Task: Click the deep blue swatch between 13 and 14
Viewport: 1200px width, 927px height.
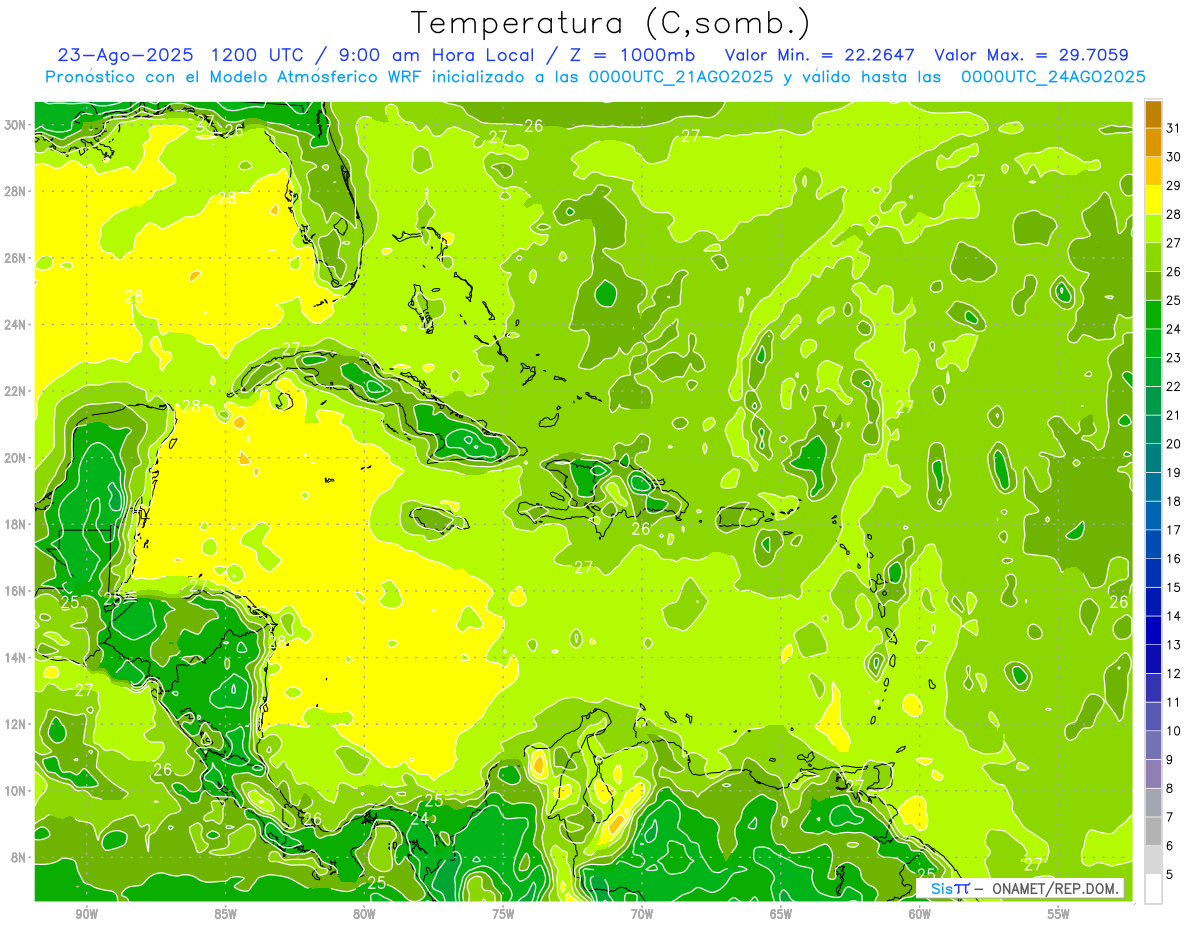Action: [1153, 631]
